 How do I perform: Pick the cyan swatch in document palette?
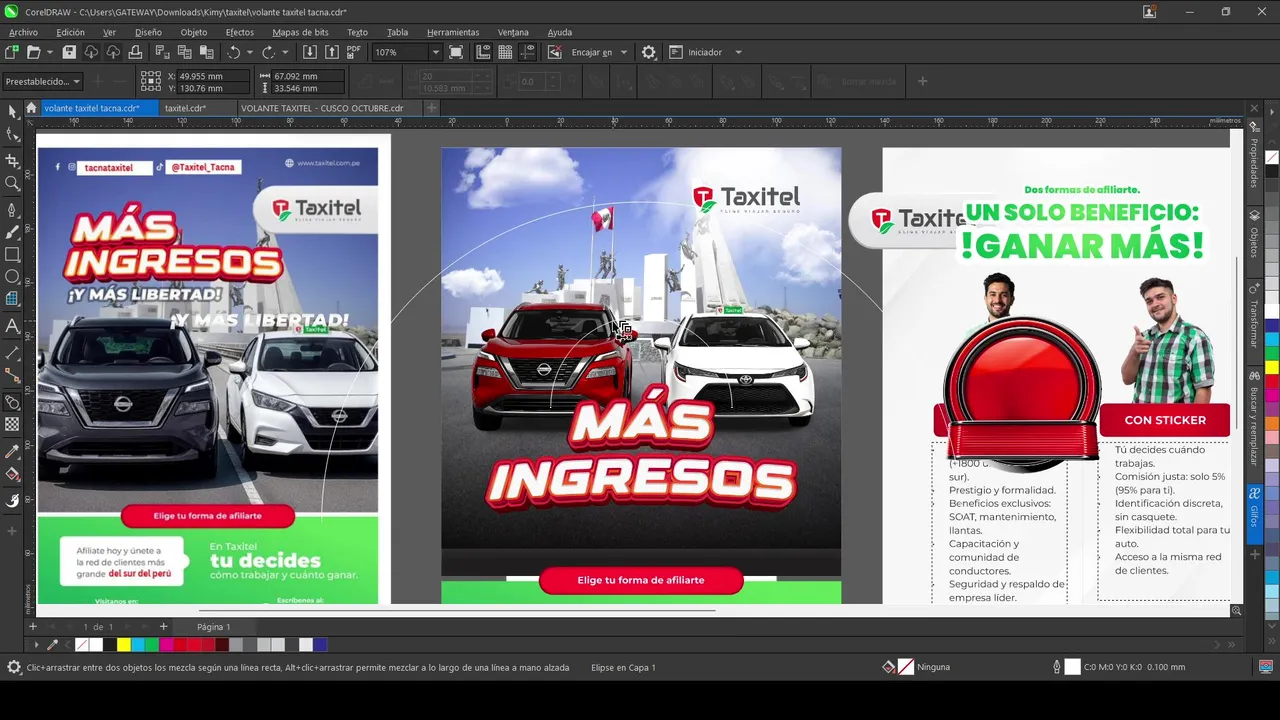(x=137, y=645)
